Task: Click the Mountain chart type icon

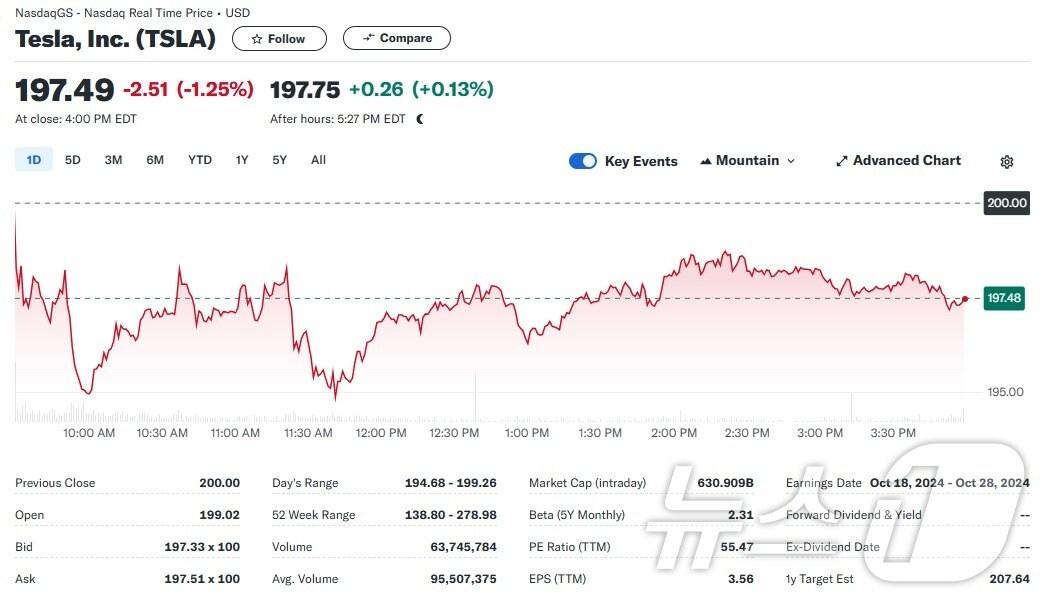Action: click(x=706, y=161)
